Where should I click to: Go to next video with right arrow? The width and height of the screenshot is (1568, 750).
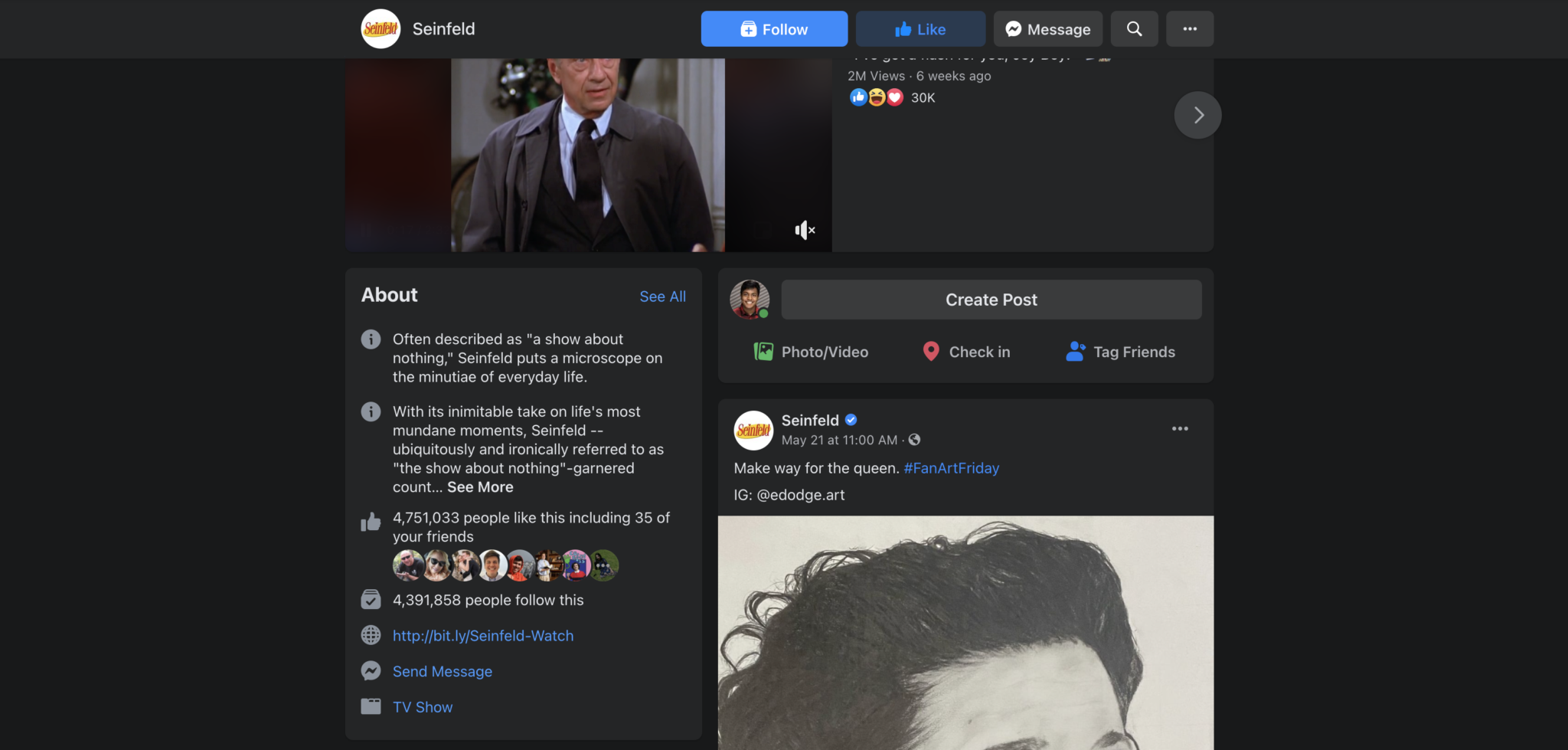coord(1197,115)
